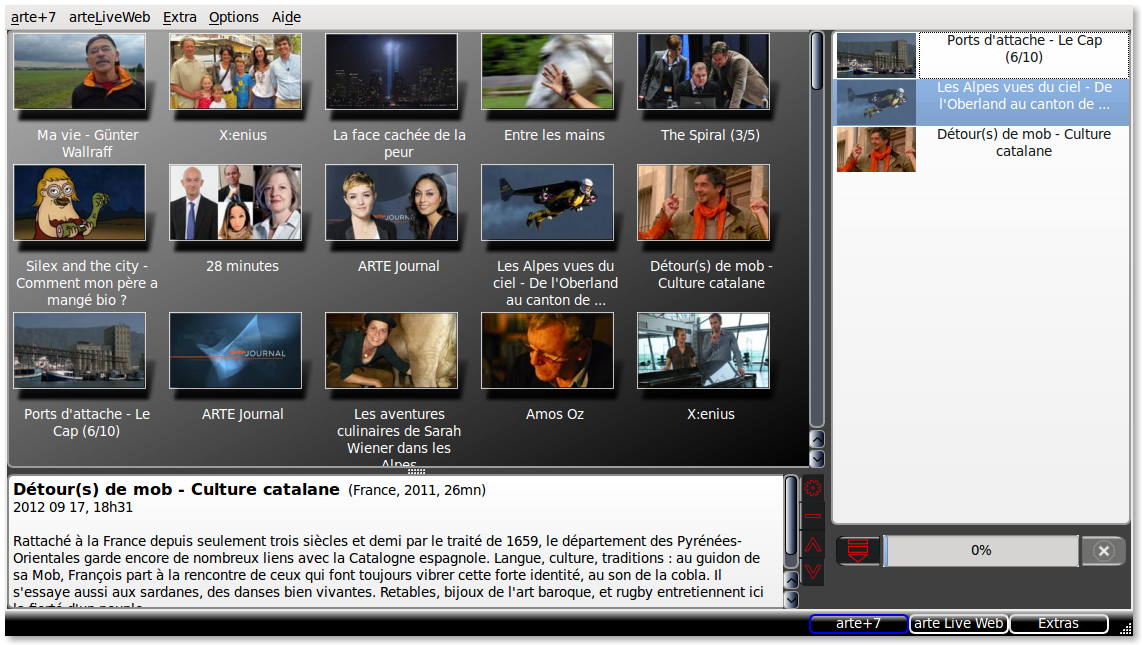Viewport: 1142px width, 645px height.
Task: Click the red down arrow icon
Action: click(813, 571)
